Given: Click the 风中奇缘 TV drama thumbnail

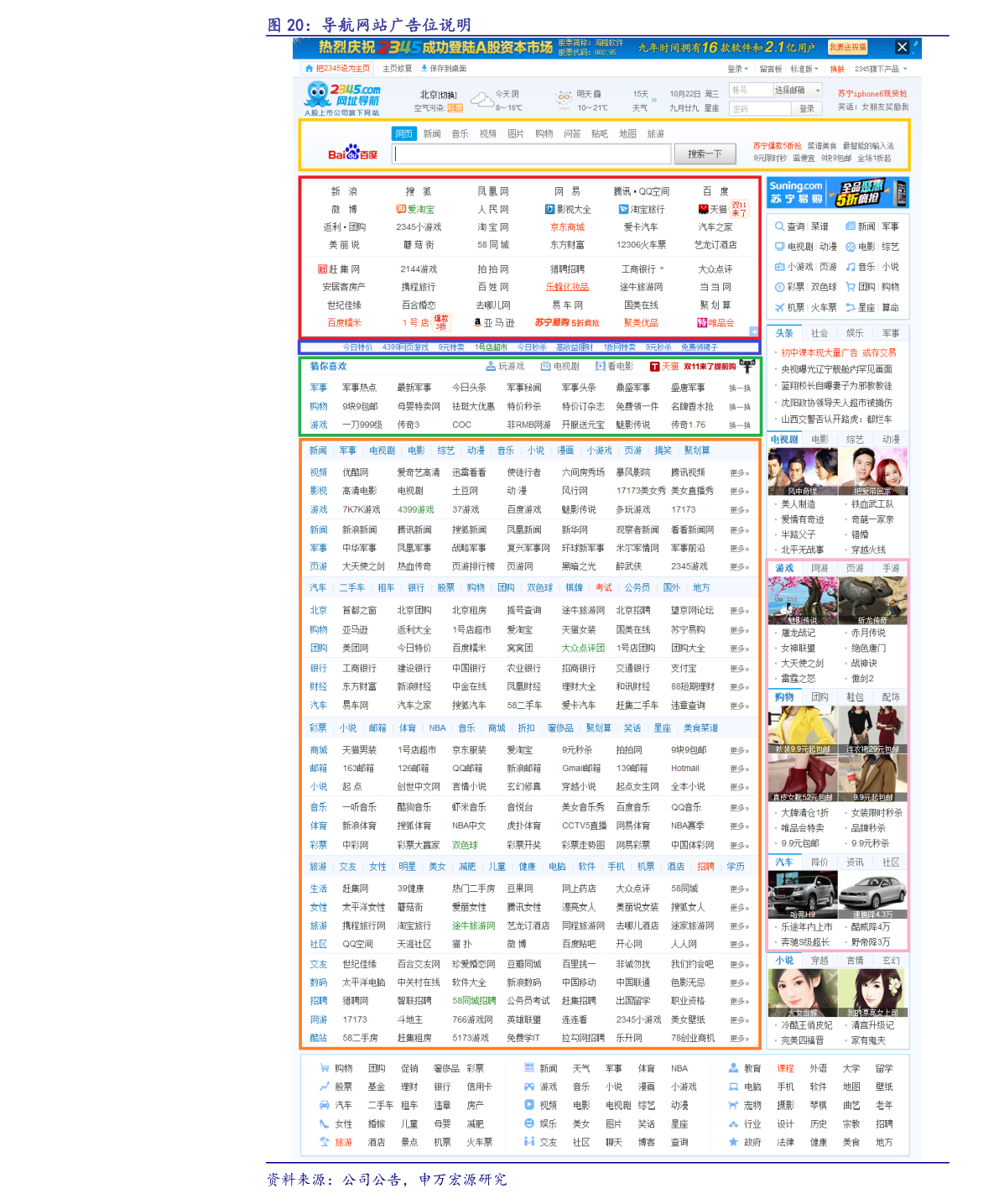Looking at the screenshot, I should tap(802, 472).
